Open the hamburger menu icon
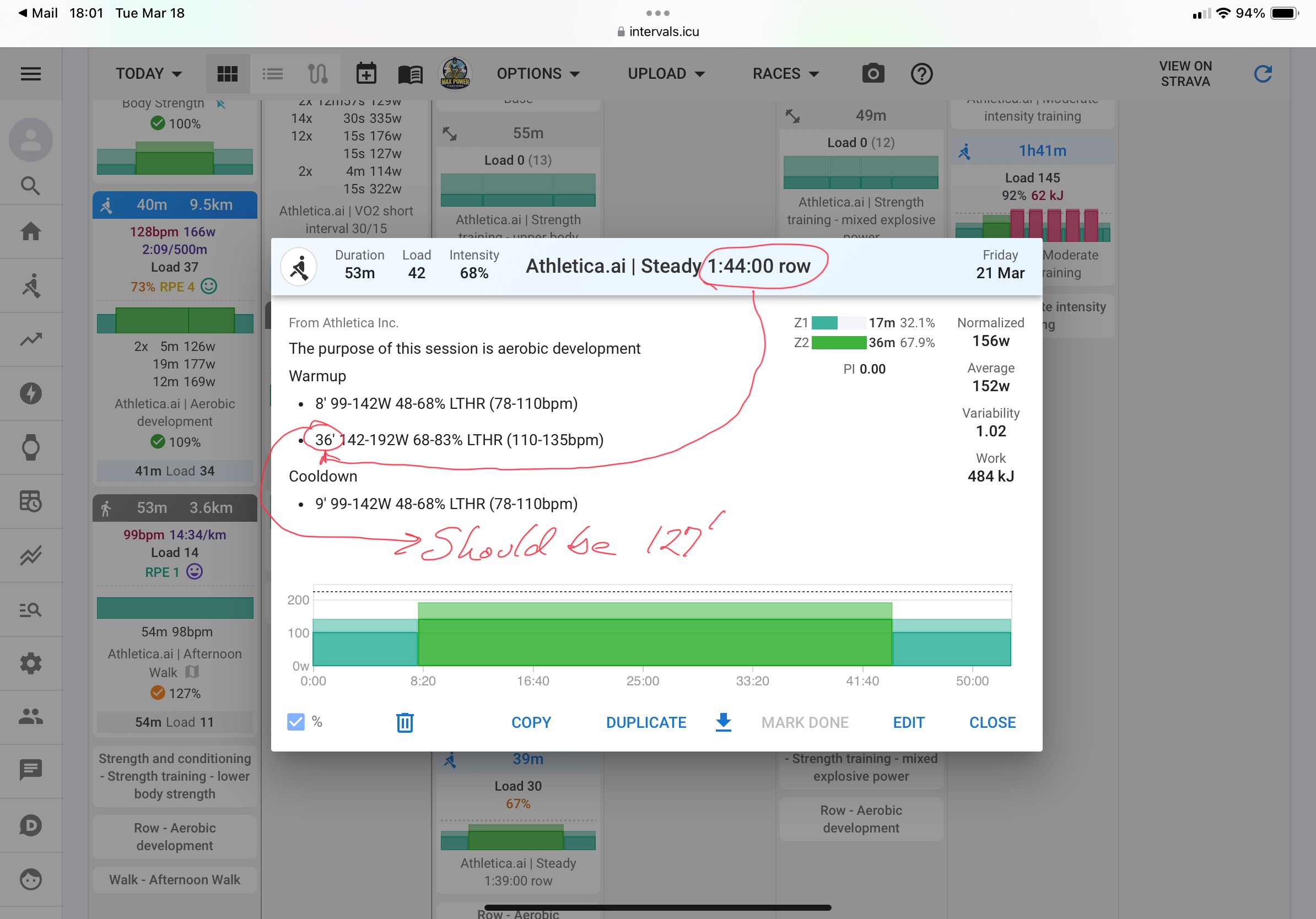The image size is (1316, 919). pos(30,74)
